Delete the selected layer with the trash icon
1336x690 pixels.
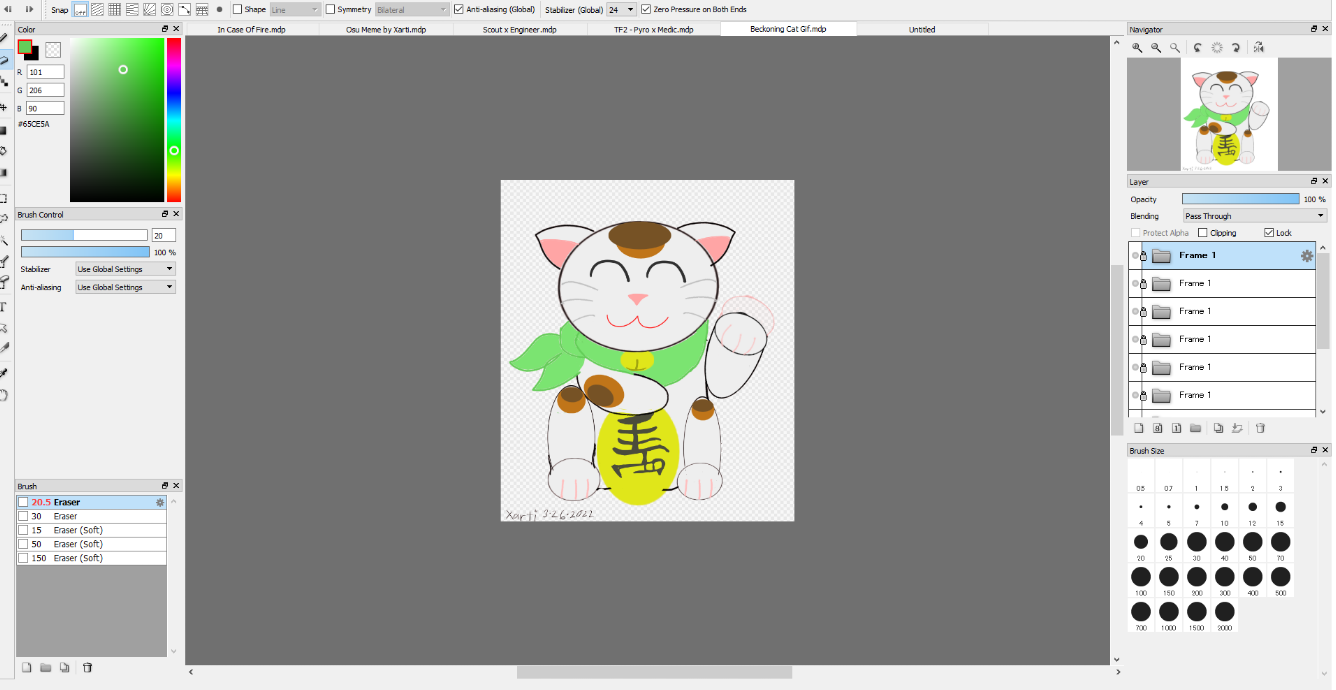point(1260,428)
